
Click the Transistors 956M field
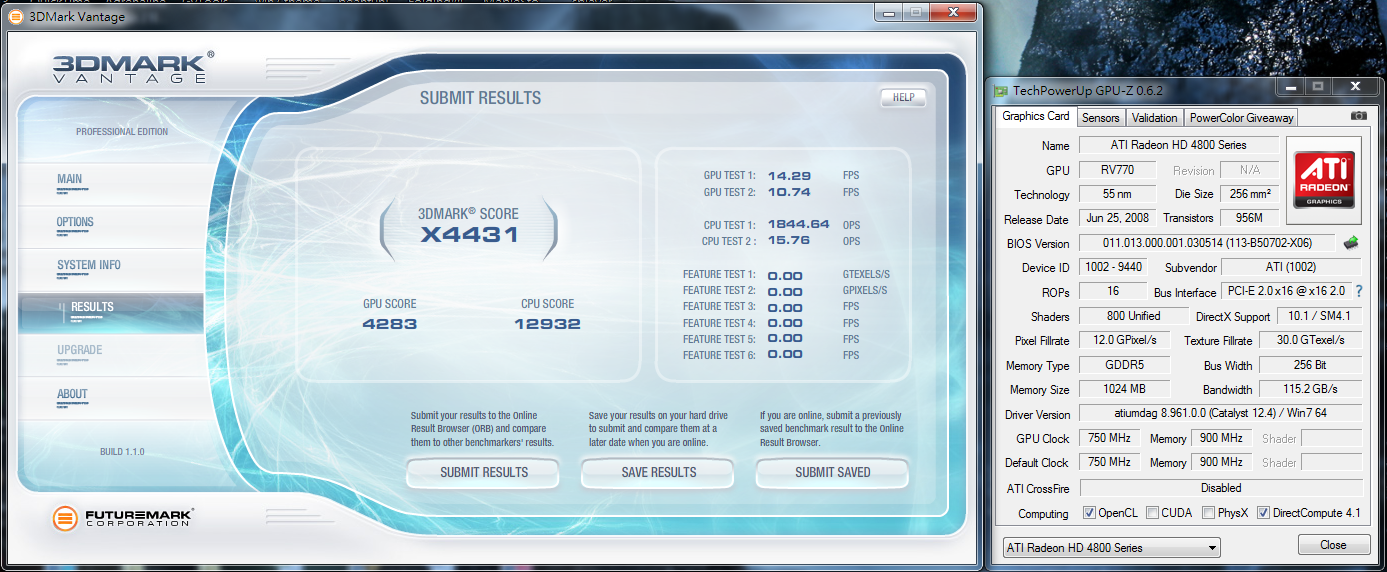(x=1249, y=218)
